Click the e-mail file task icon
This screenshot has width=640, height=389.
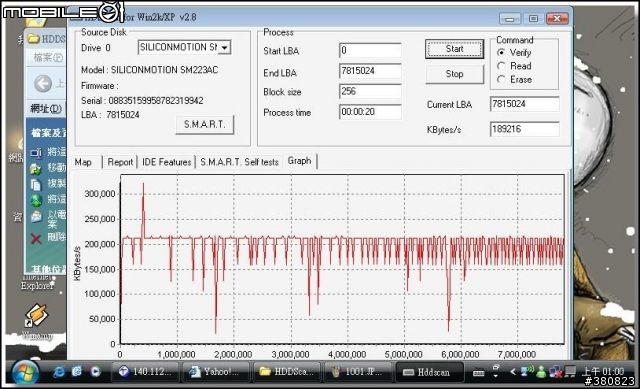pos(36,216)
